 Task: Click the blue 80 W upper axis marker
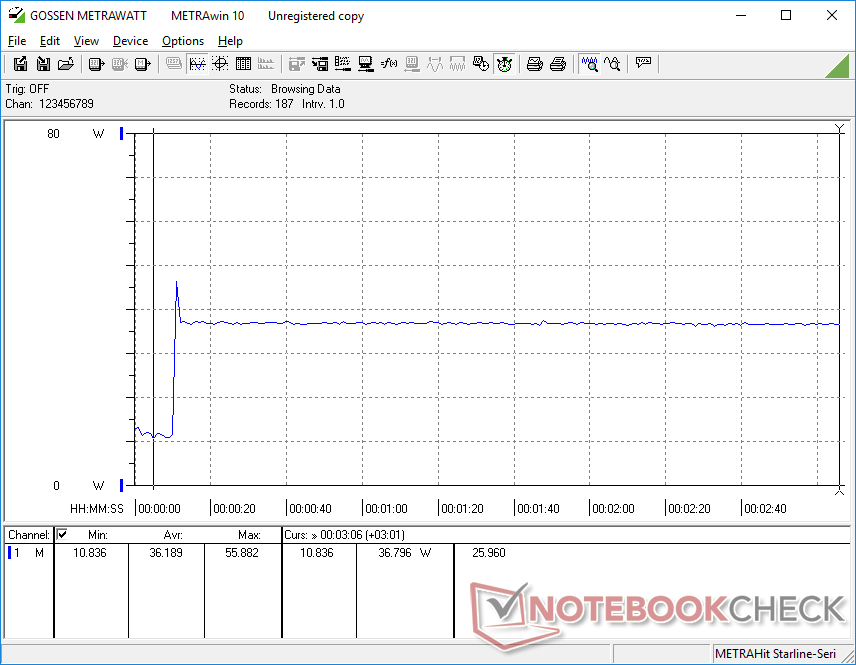(x=122, y=133)
